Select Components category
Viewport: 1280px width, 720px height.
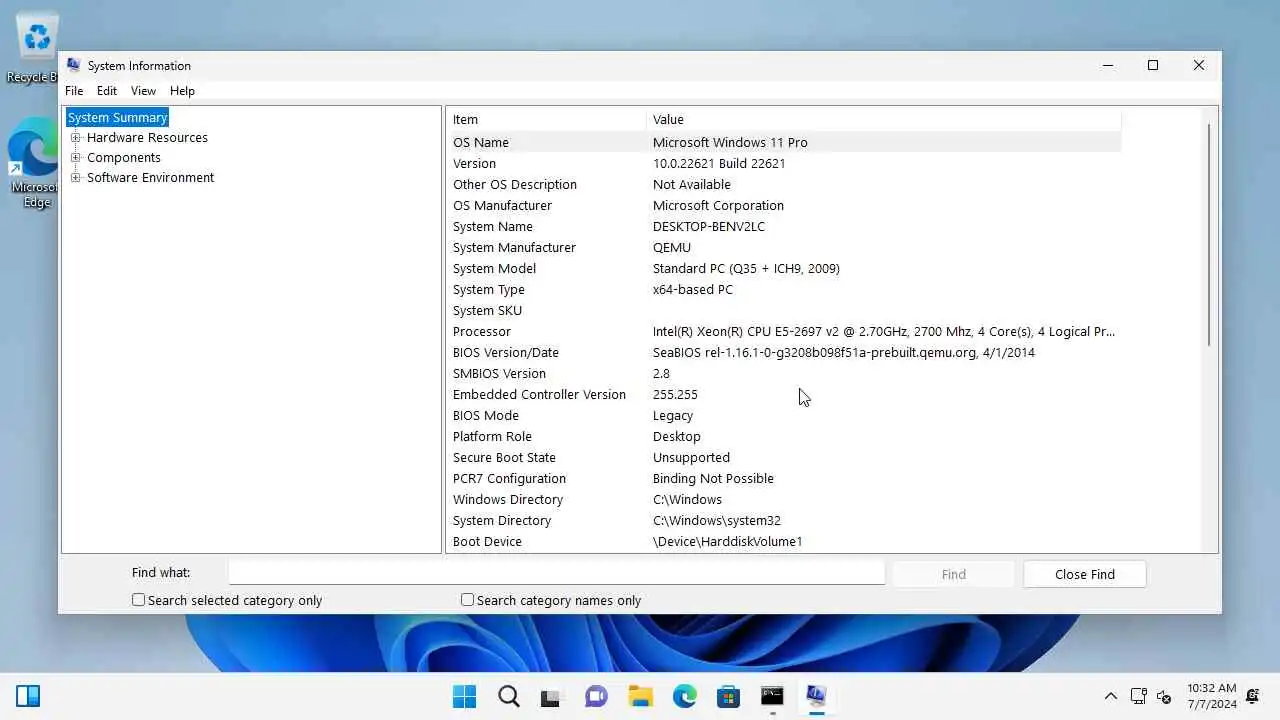pos(124,157)
